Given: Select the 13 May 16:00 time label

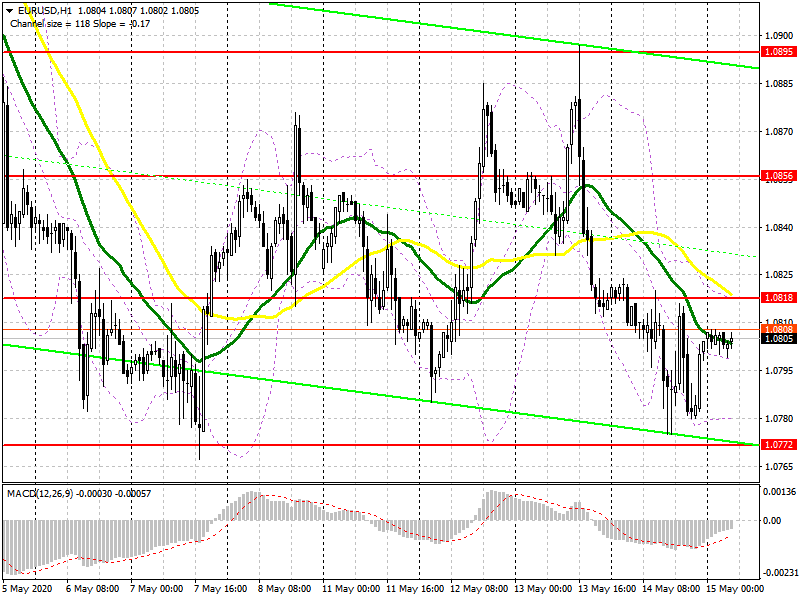Looking at the screenshot, I should coord(607,589).
